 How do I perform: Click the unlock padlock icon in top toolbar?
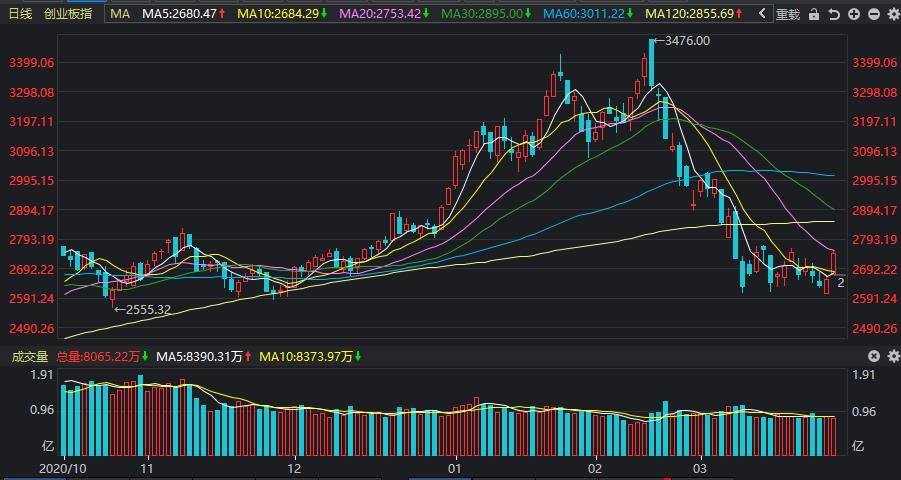(x=814, y=14)
